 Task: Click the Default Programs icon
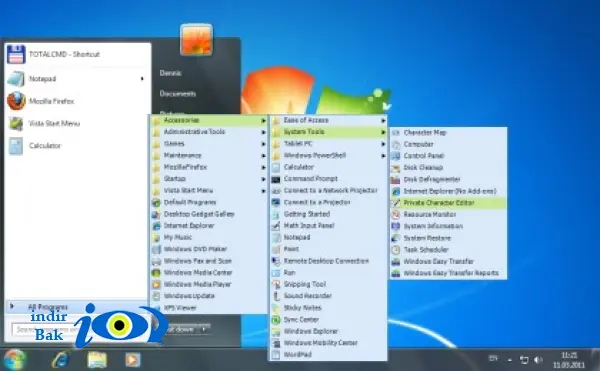(x=156, y=202)
